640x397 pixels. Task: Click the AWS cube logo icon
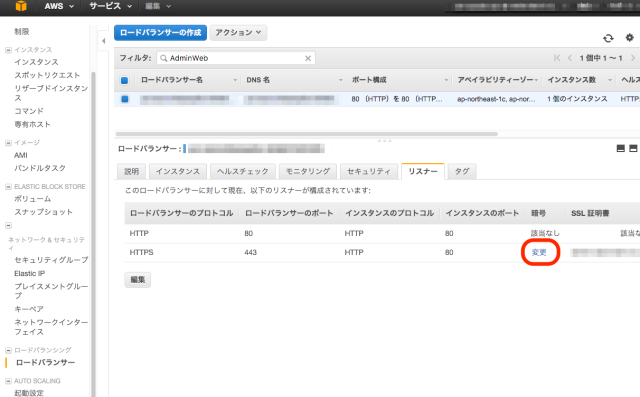[x=21, y=6]
